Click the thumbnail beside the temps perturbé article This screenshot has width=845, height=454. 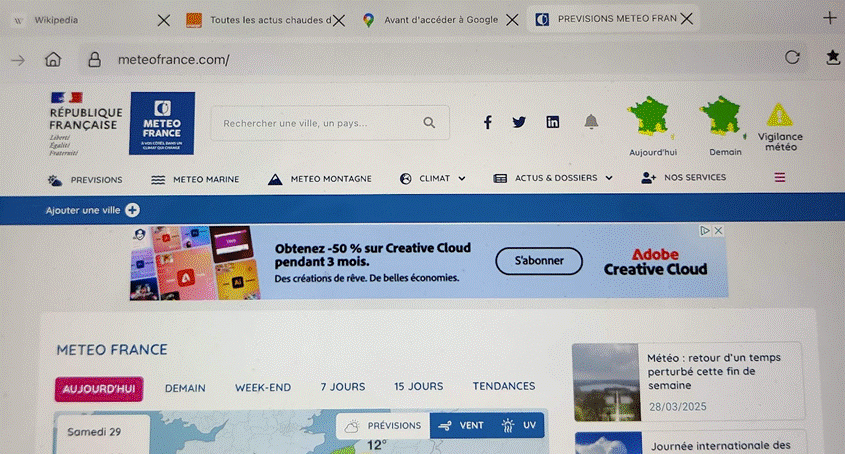pyautogui.click(x=606, y=382)
